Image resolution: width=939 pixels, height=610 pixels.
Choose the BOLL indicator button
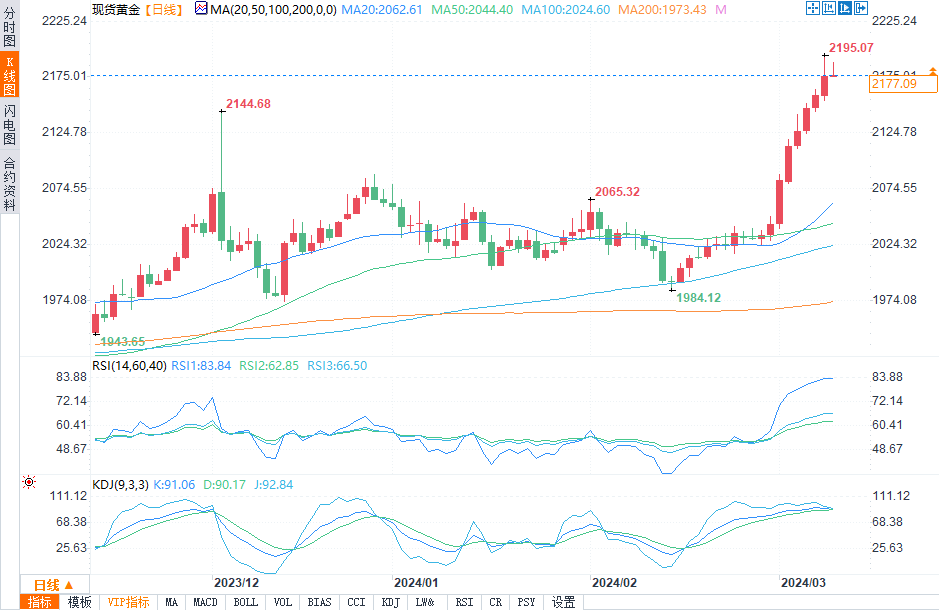click(x=246, y=602)
